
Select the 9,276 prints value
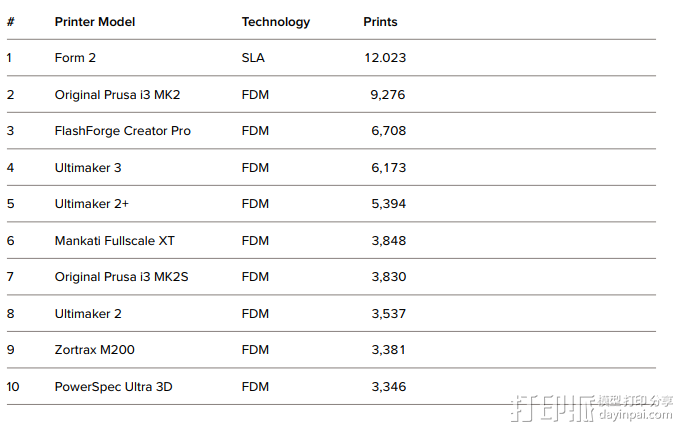388,95
